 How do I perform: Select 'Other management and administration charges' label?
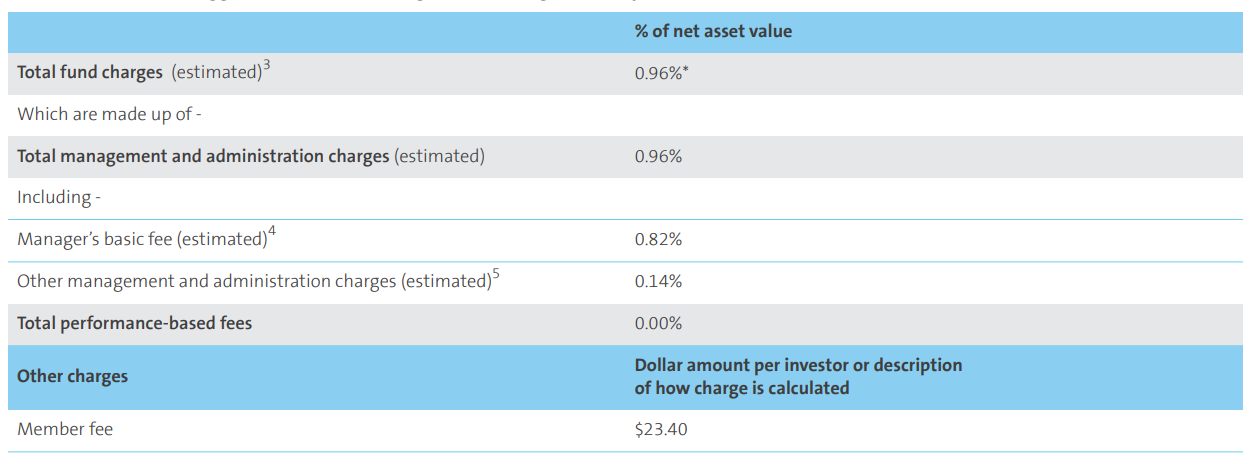tap(254, 282)
